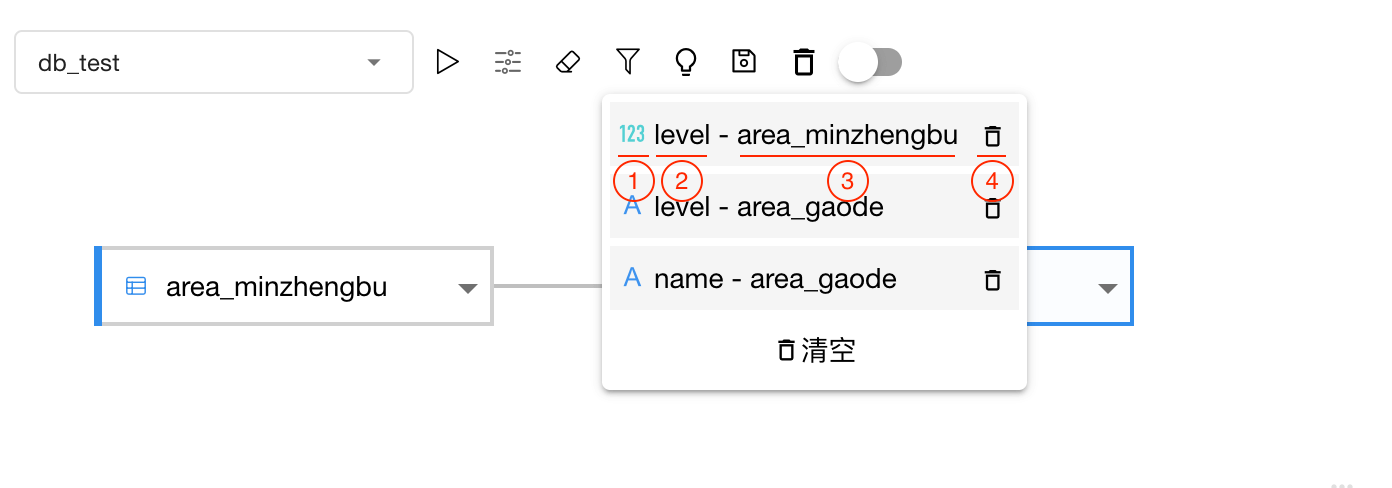This screenshot has height=488, width=1392.
Task: Click the lightbulb hint icon
Action: point(685,62)
